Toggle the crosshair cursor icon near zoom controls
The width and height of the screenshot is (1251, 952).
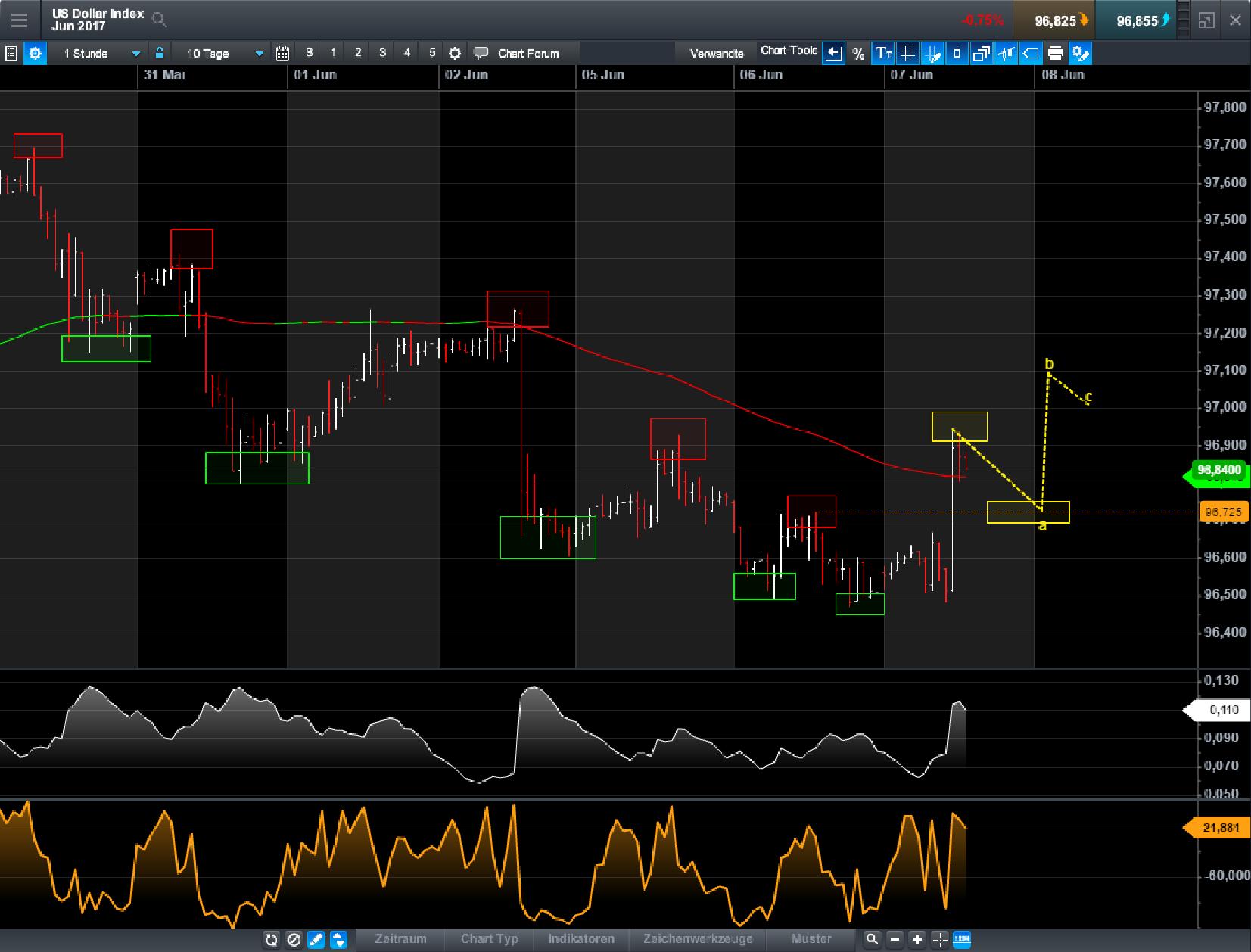tap(938, 939)
